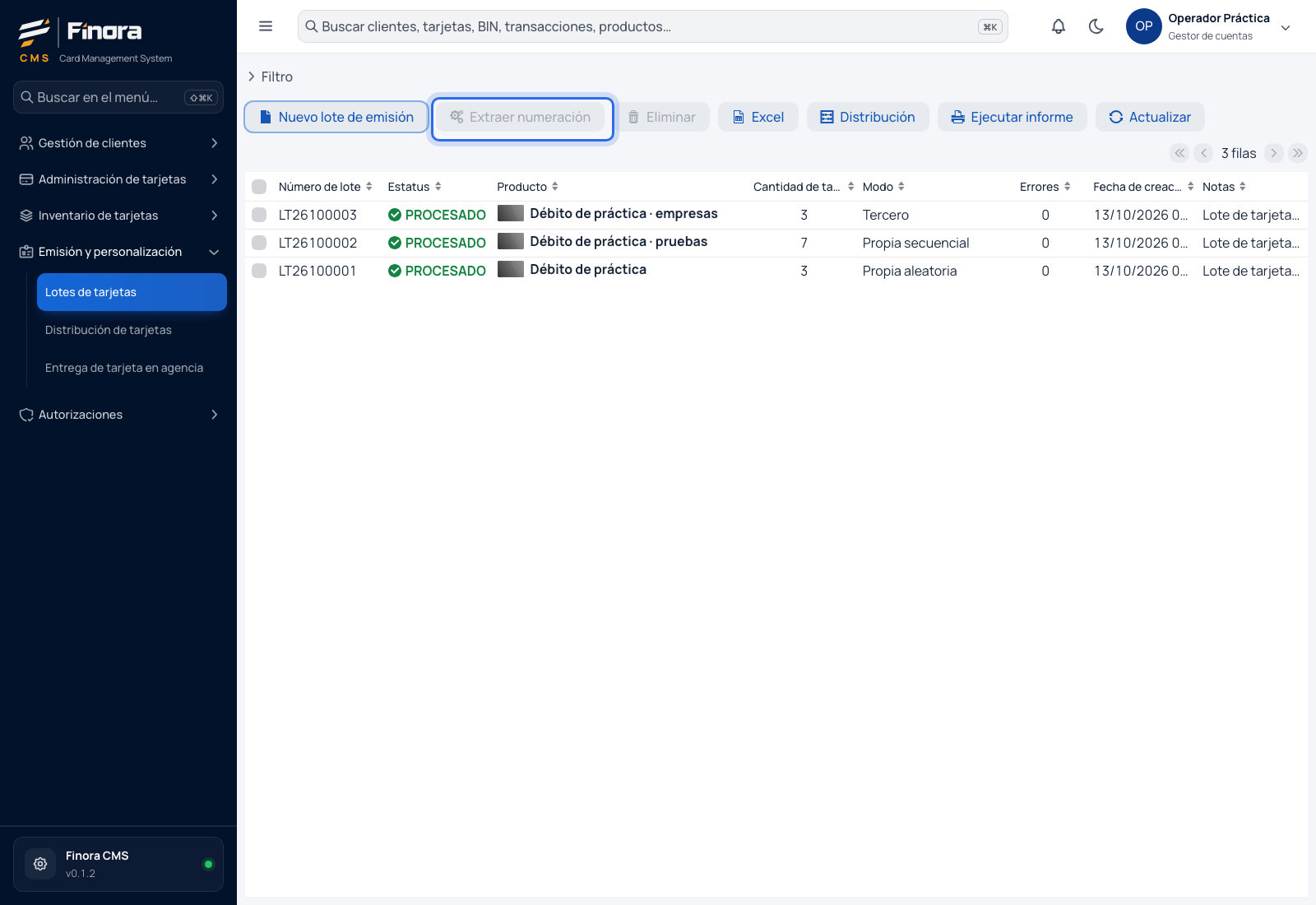Go to the last page of rows
The width and height of the screenshot is (1316, 905).
click(1298, 153)
